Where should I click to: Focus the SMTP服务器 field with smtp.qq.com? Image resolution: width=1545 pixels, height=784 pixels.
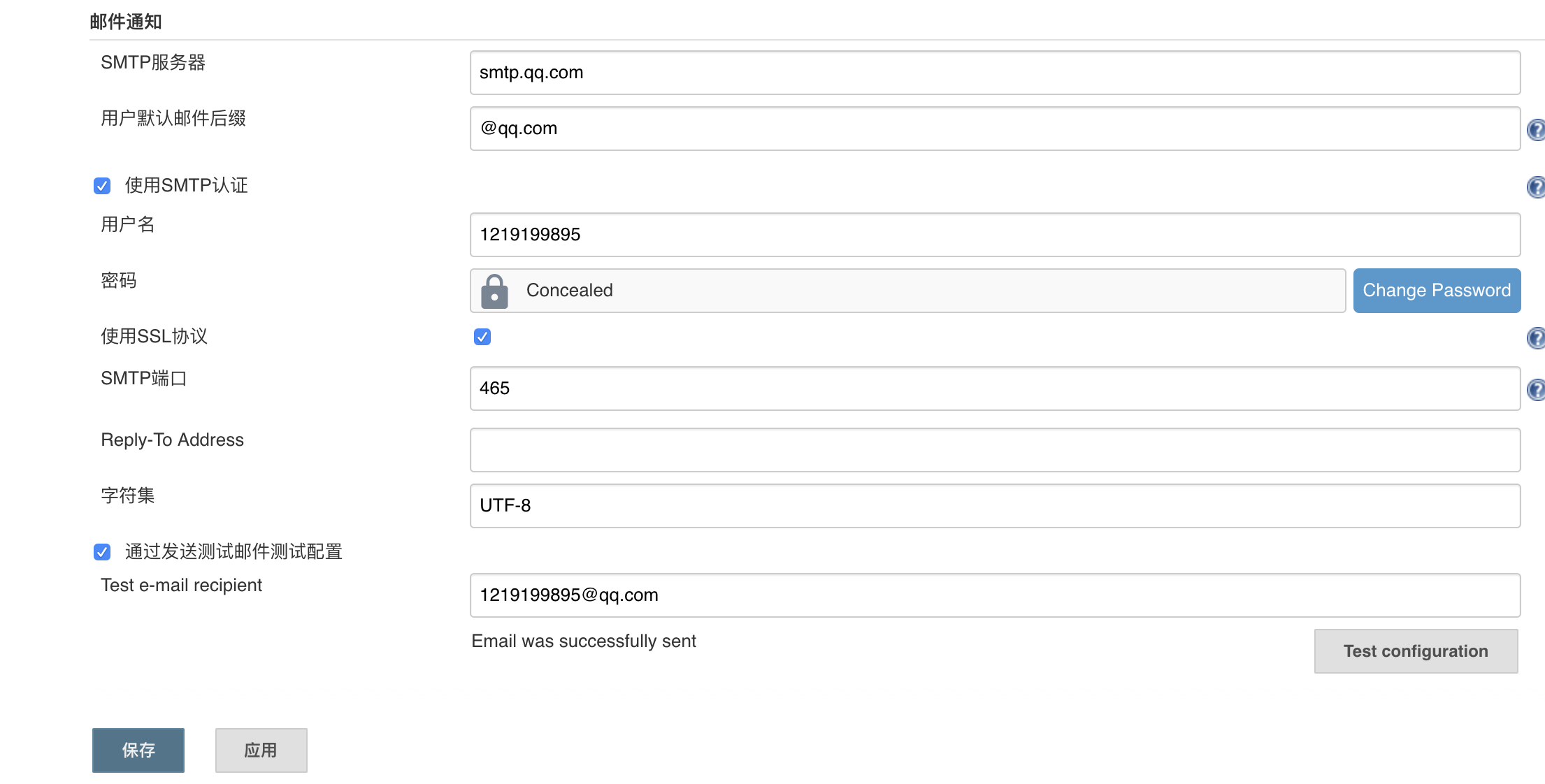click(x=995, y=73)
